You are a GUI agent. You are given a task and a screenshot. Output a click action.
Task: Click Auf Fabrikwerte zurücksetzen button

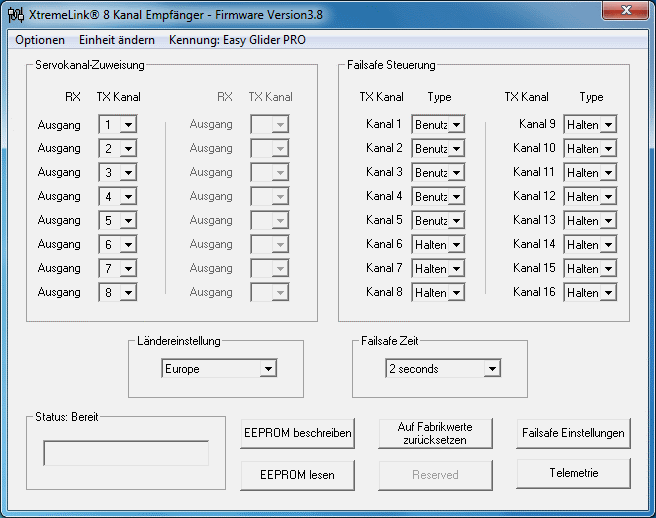(x=435, y=433)
